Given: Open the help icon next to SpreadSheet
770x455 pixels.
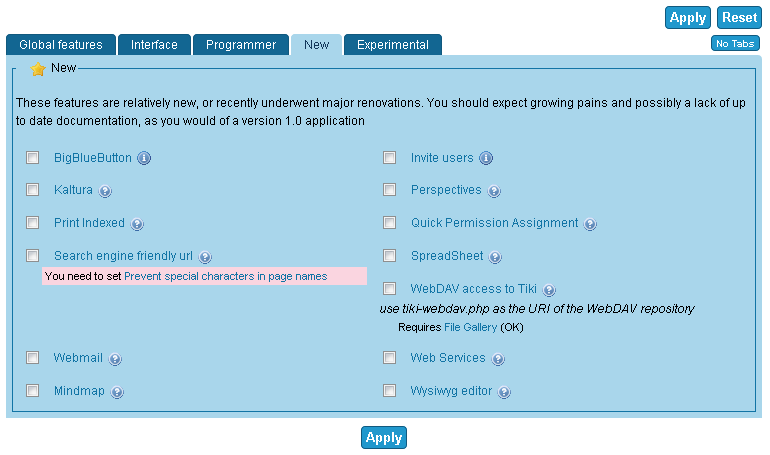Looking at the screenshot, I should coord(495,257).
